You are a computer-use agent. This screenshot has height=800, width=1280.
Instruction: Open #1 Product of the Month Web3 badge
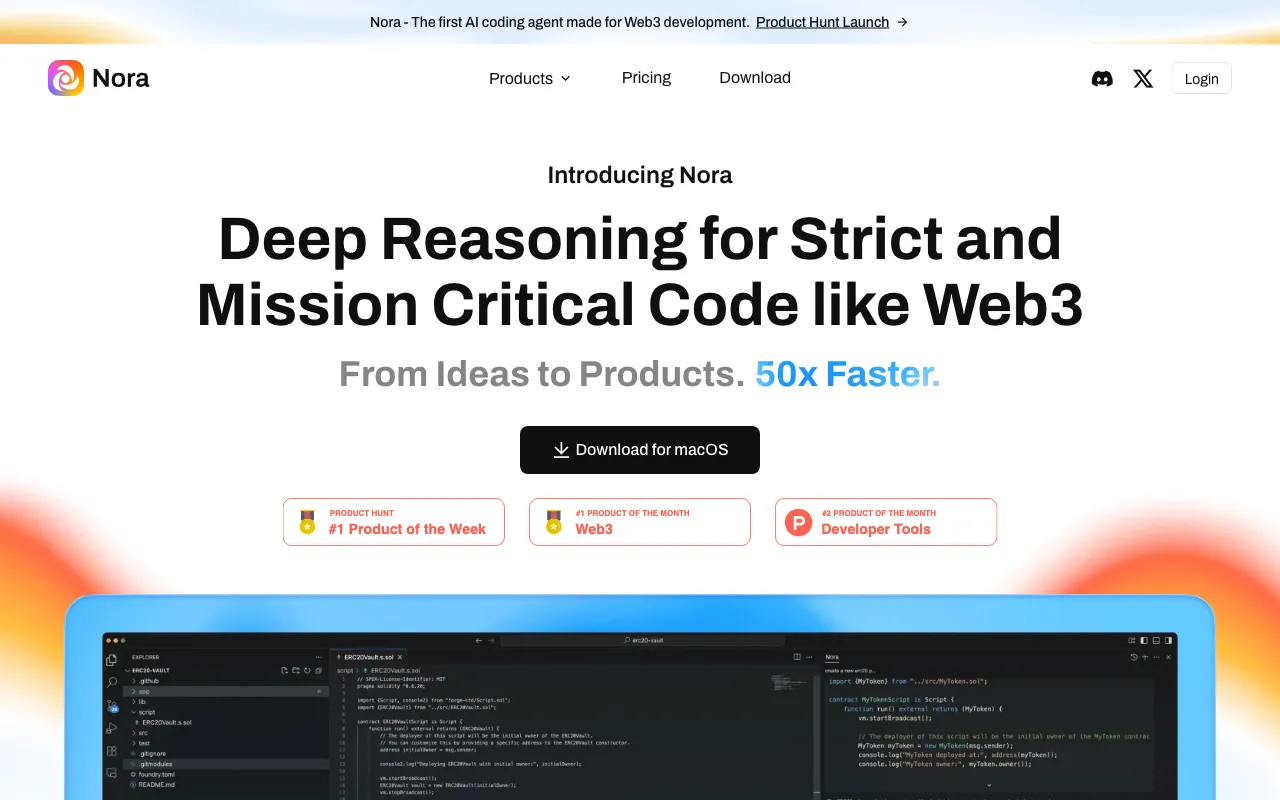click(x=640, y=522)
